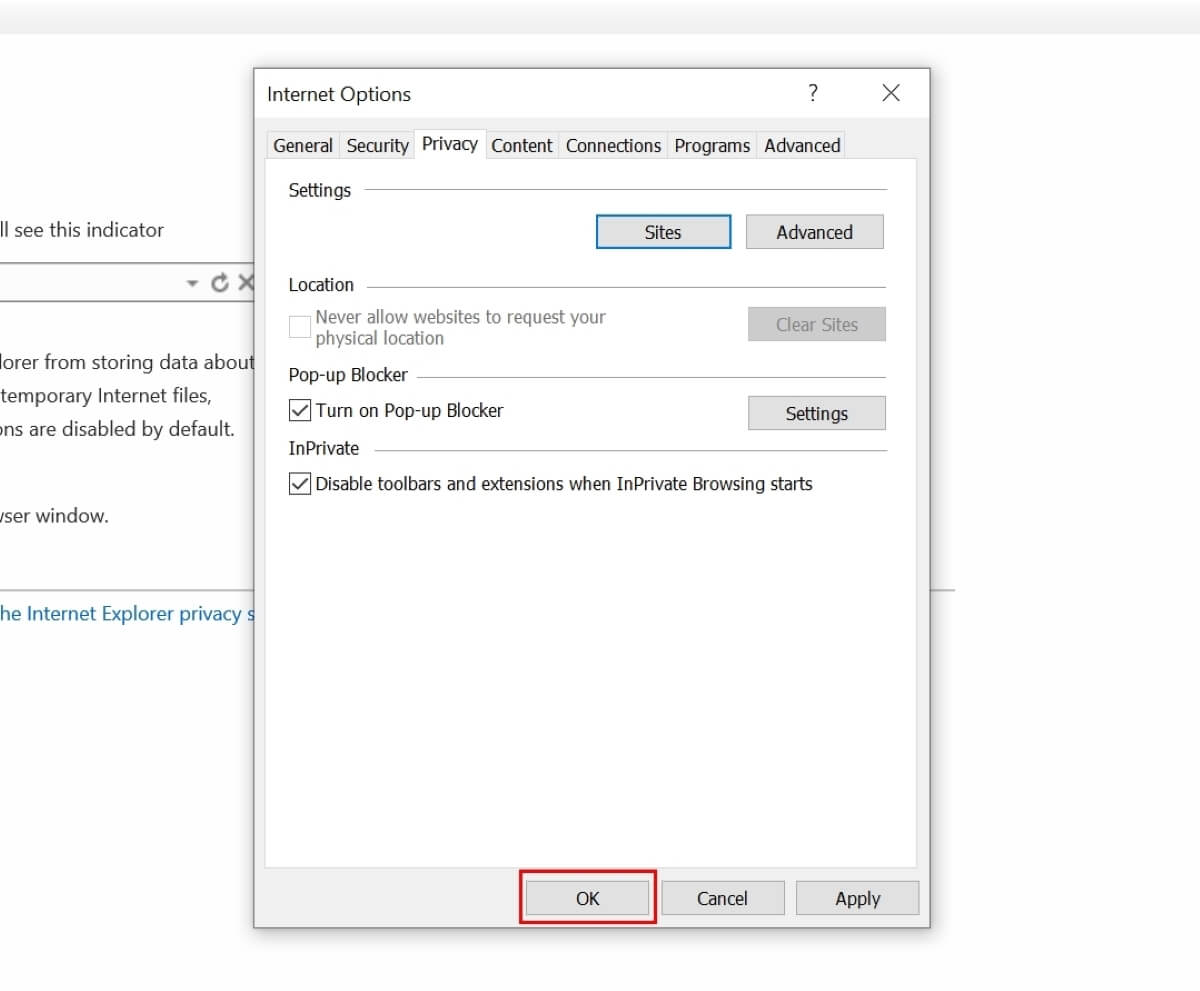The image size is (1200, 991).
Task: Uncheck Turn on Pop-up Blocker
Action: click(x=298, y=410)
